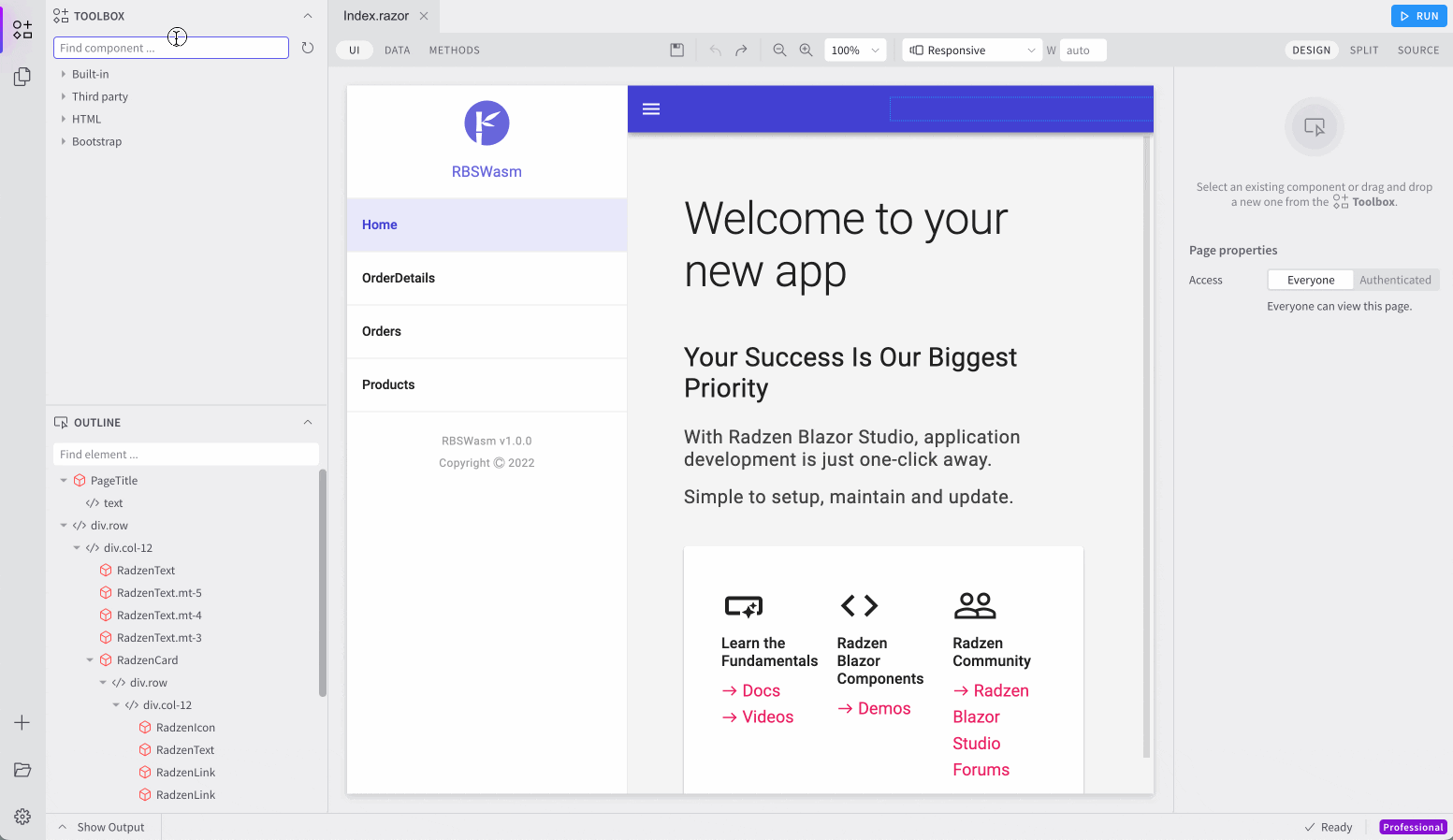Select RadzenText.mt-5 in the outline
The image size is (1453, 840).
(x=159, y=593)
